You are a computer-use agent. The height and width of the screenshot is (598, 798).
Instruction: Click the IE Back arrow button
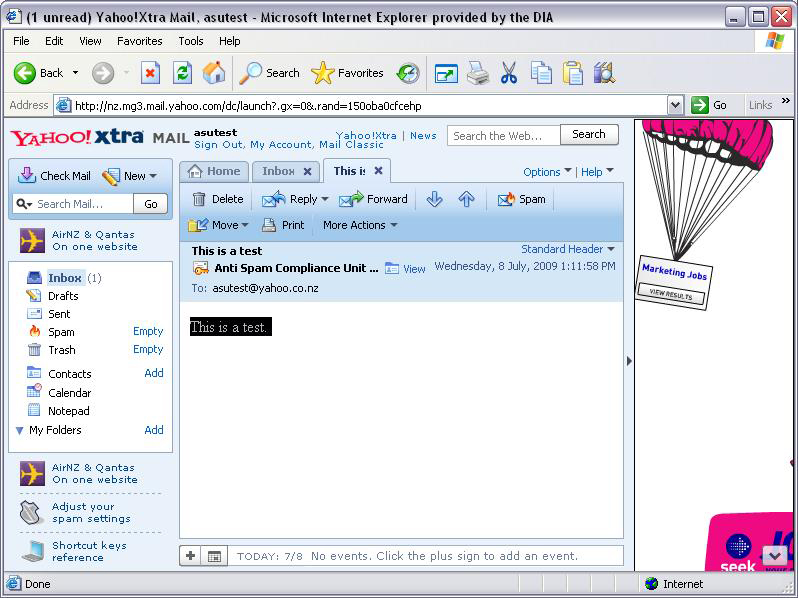click(x=24, y=73)
